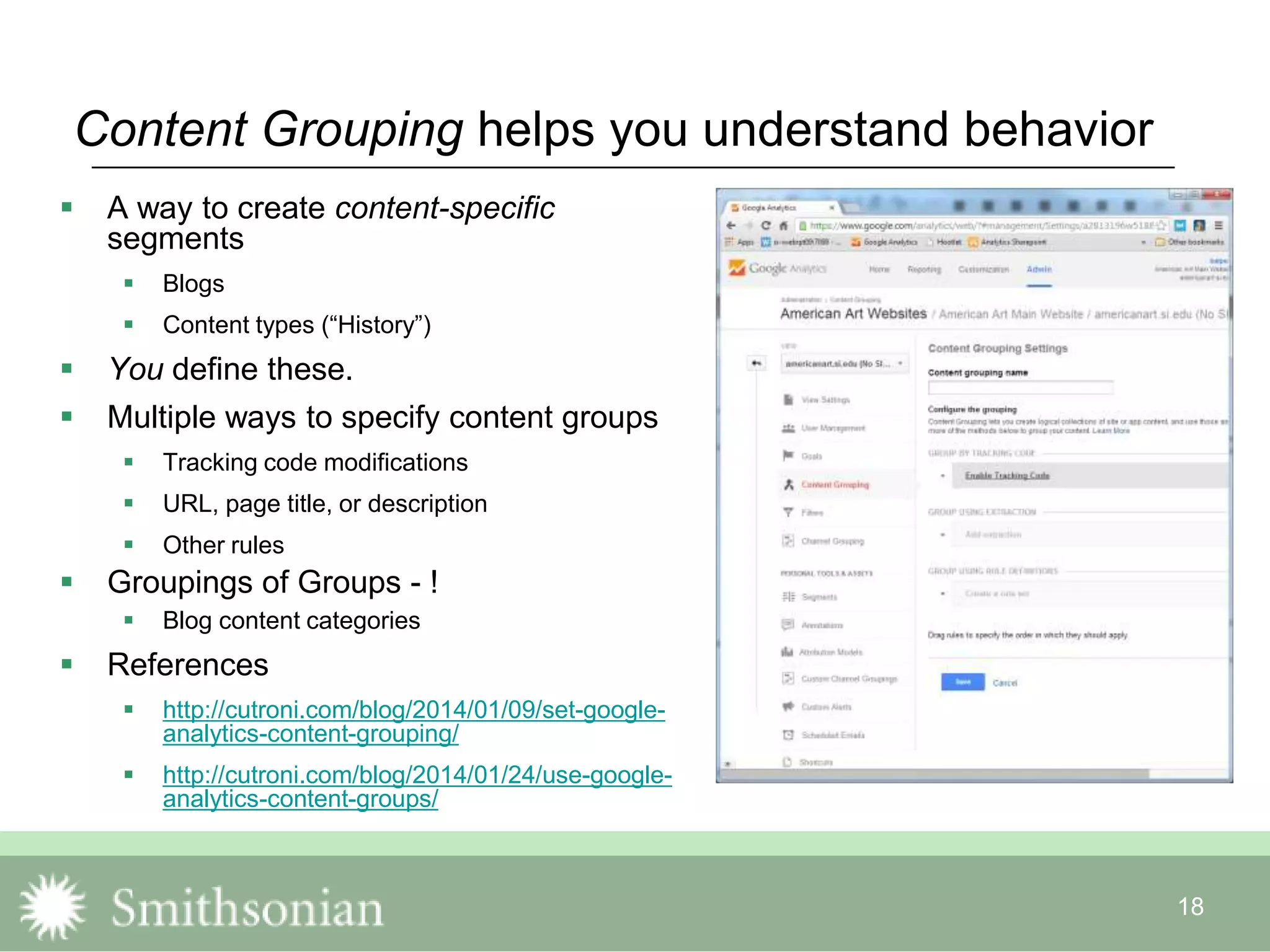
Task: Click the browser home icon
Action: coord(783,226)
